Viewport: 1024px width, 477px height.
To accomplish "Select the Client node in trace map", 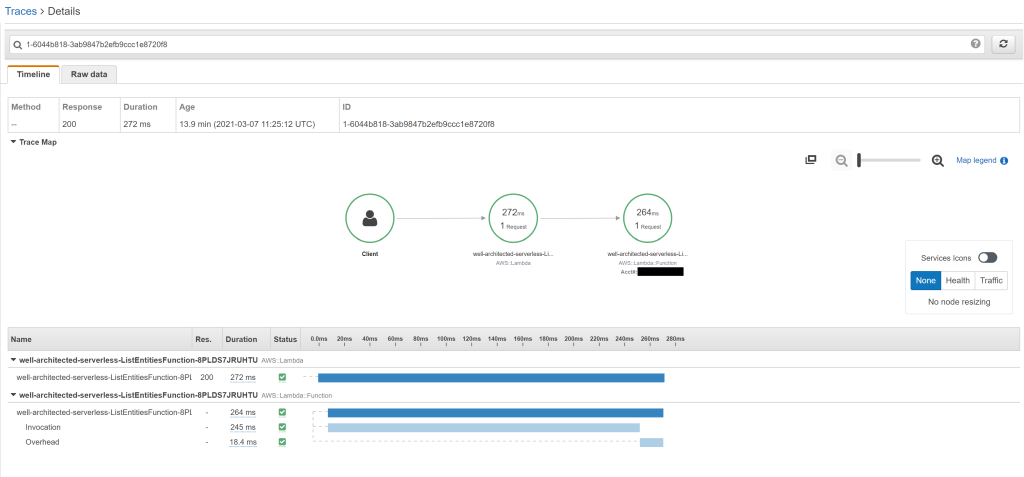I will click(370, 218).
